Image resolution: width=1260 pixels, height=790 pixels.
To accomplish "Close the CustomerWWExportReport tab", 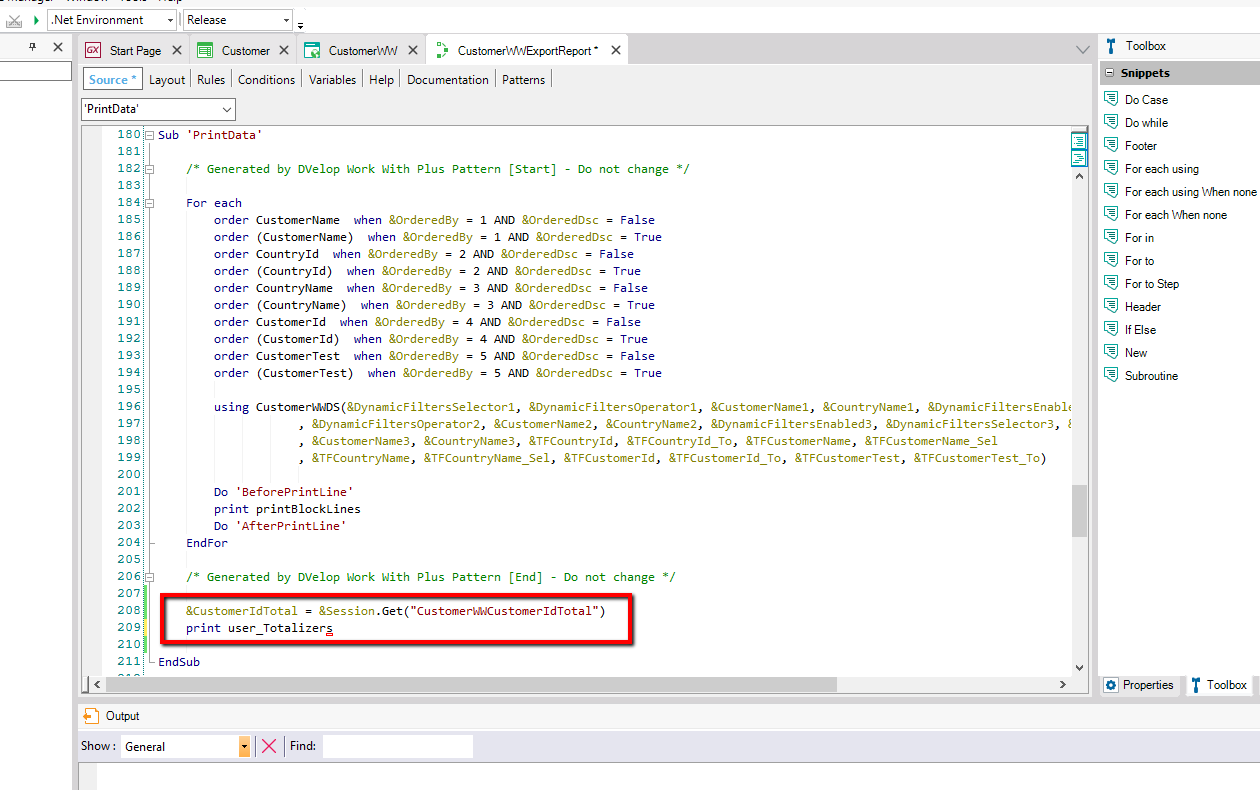I will (616, 51).
